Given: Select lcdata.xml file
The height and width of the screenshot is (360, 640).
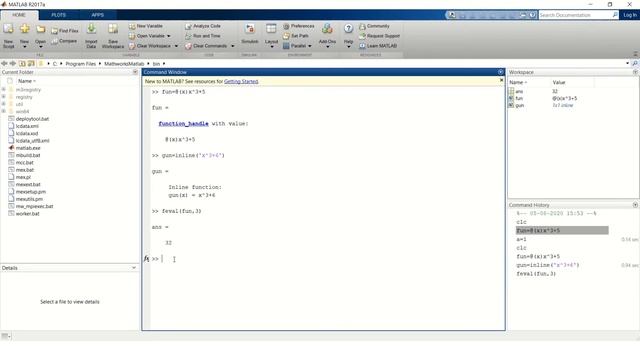Looking at the screenshot, I should click(27, 127).
